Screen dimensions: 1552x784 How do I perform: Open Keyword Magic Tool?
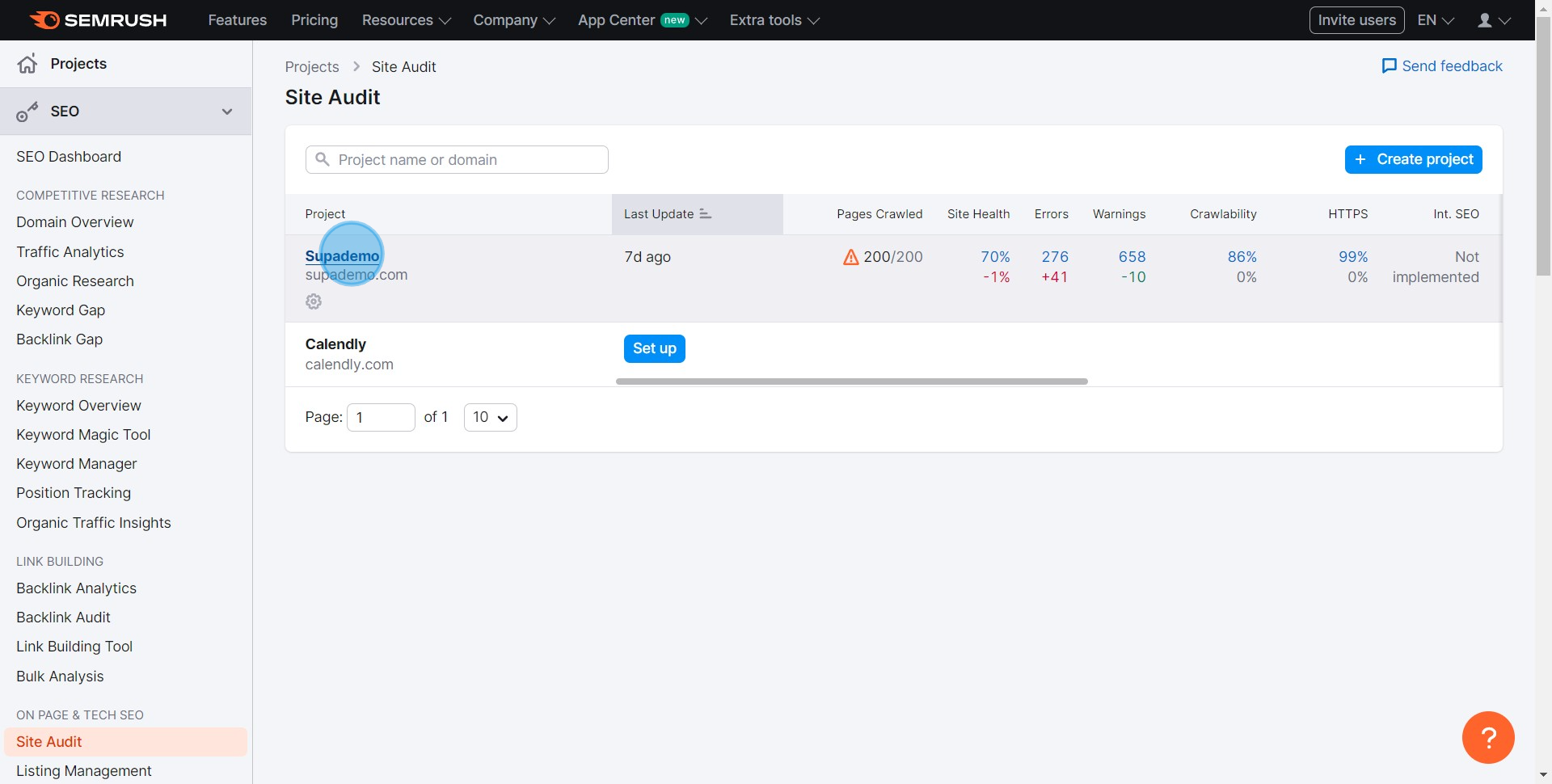click(x=83, y=435)
